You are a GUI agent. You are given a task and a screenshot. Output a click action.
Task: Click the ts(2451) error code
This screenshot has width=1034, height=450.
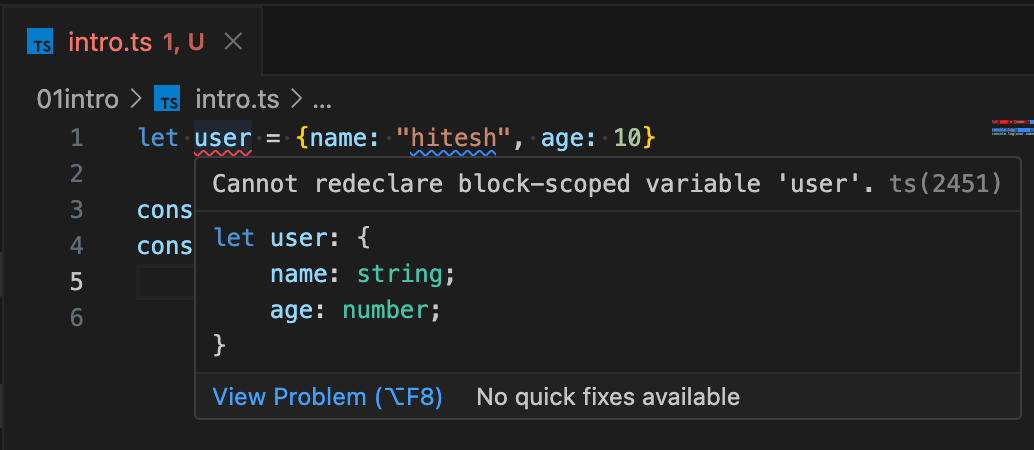(946, 184)
